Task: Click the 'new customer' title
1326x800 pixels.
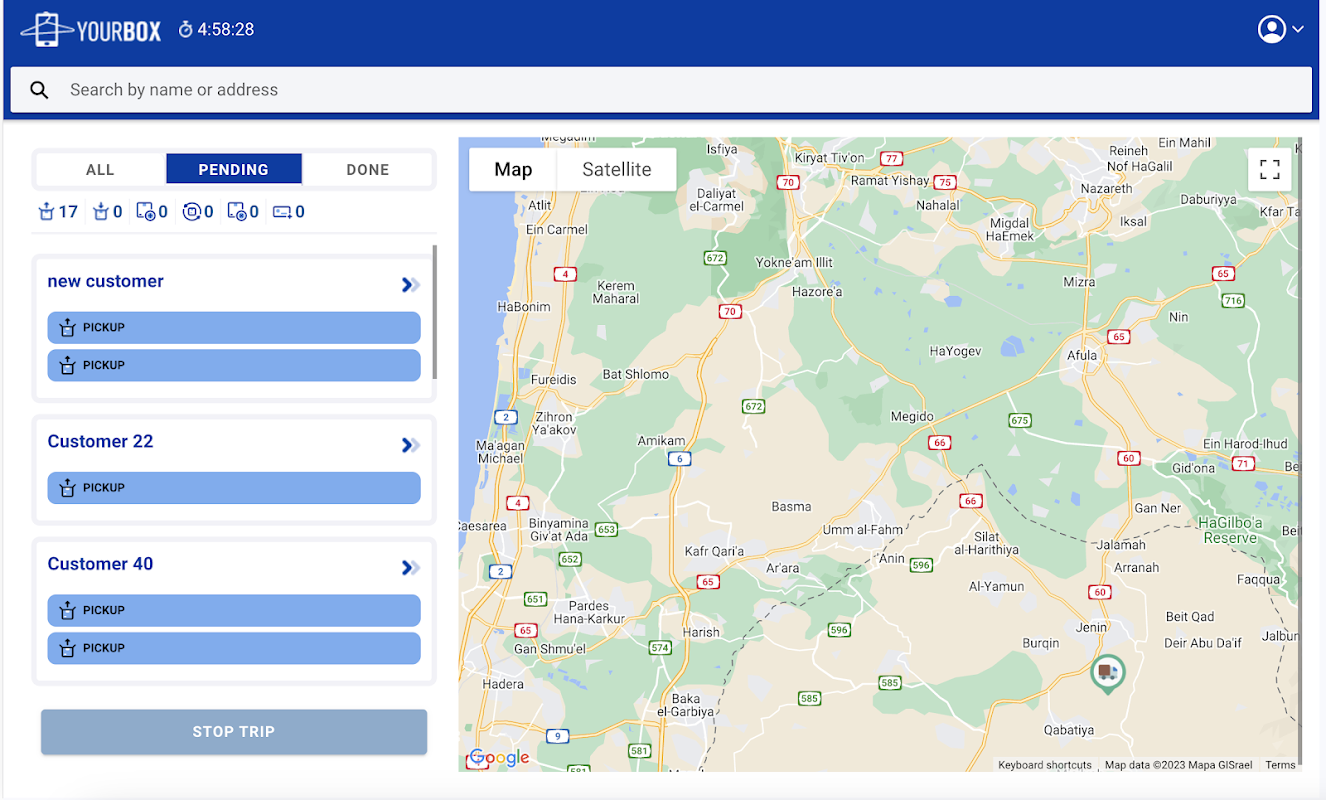Action: click(106, 281)
